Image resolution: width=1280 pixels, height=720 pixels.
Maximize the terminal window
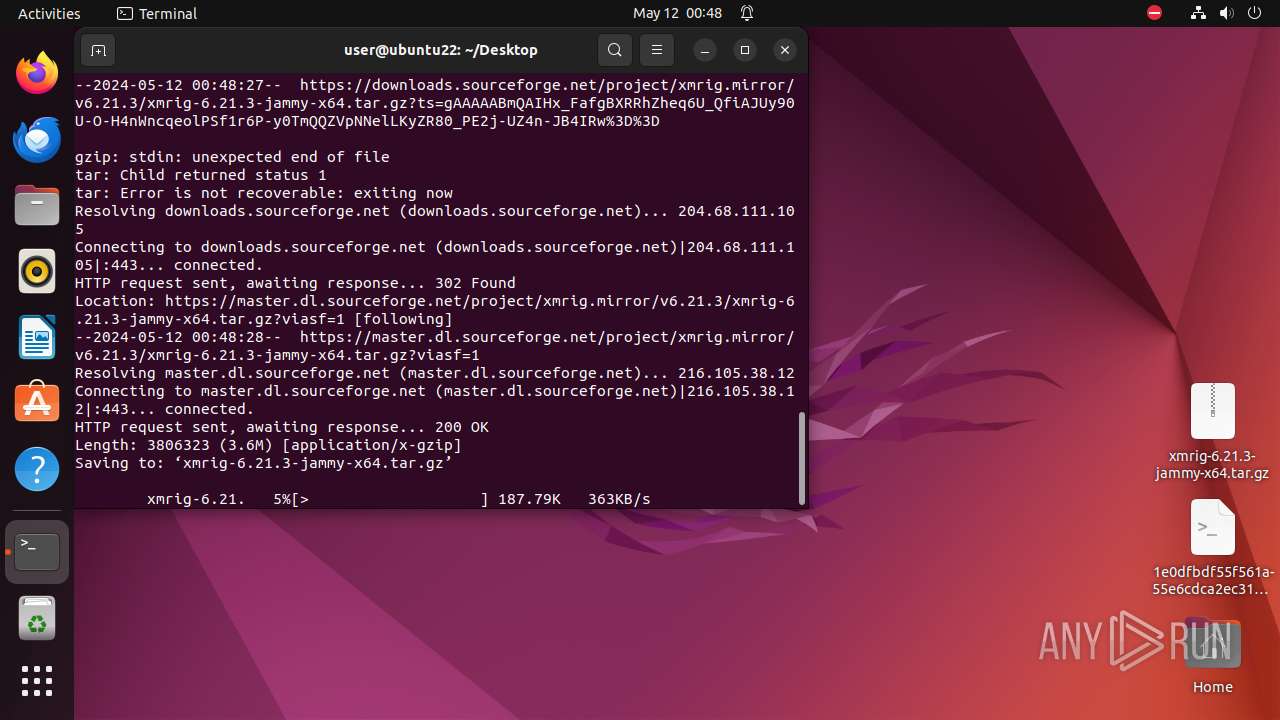[745, 50]
